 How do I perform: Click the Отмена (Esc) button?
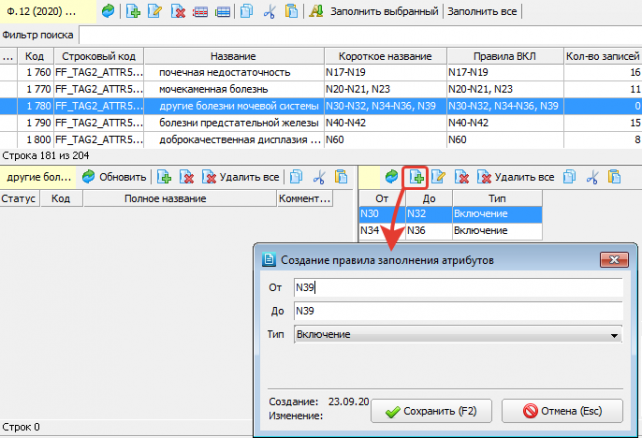pyautogui.click(x=562, y=411)
